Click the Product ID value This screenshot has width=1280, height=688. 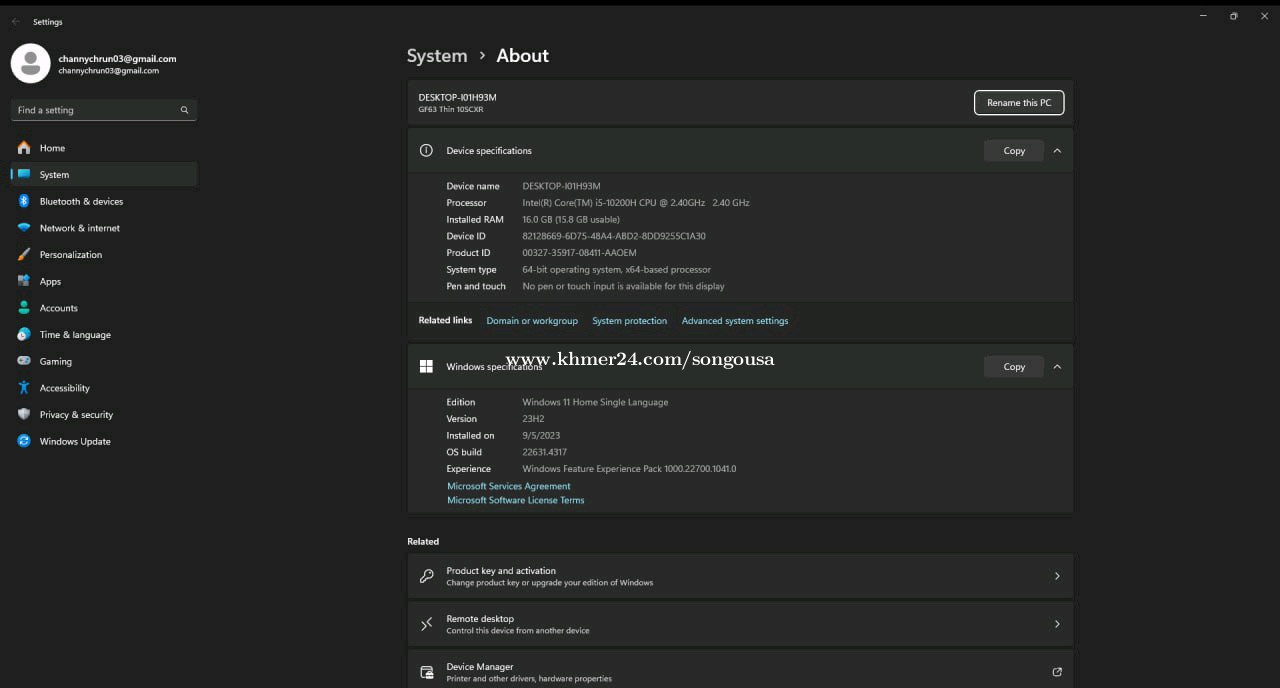tap(579, 253)
